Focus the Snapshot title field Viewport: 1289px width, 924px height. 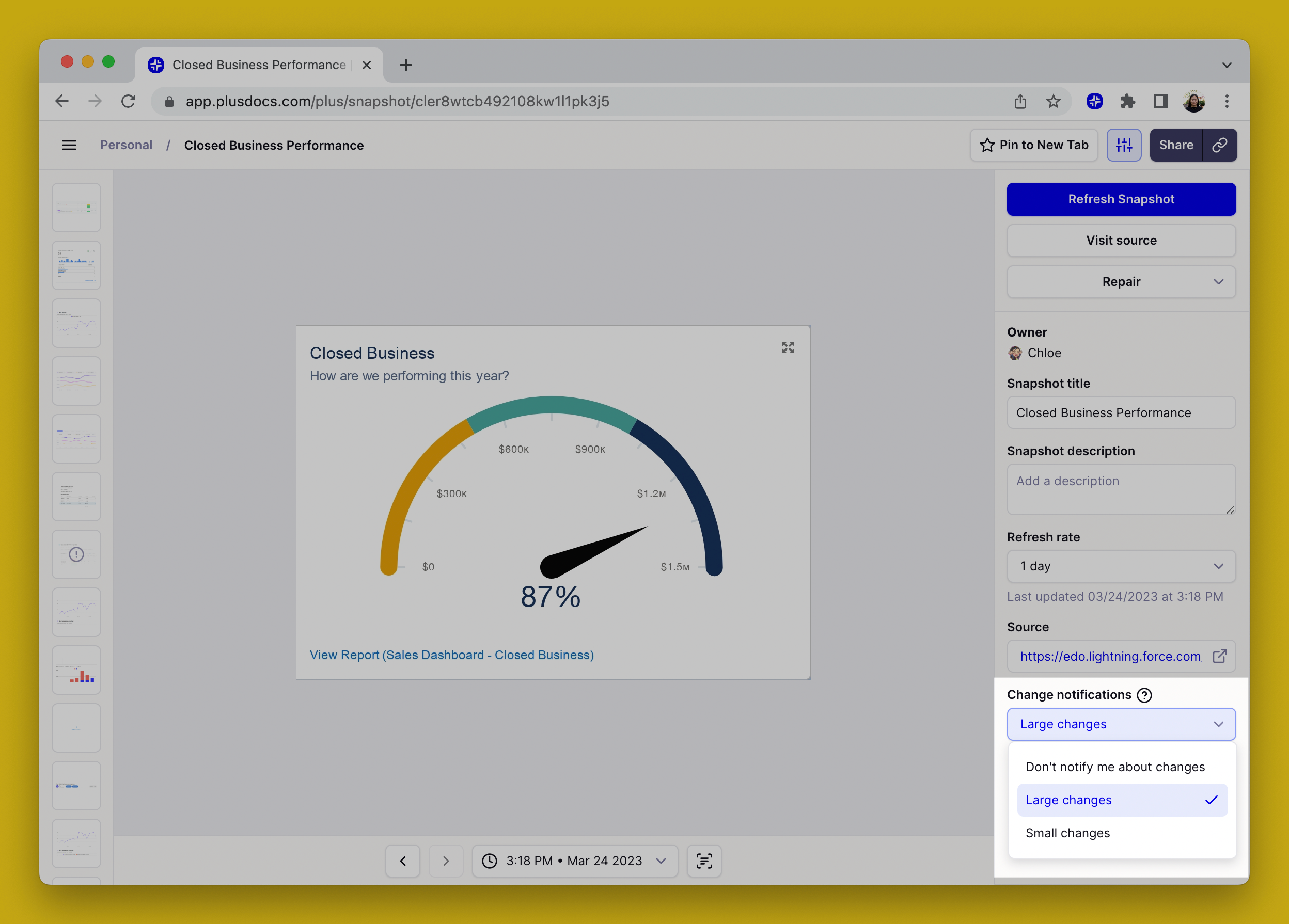pyautogui.click(x=1121, y=413)
